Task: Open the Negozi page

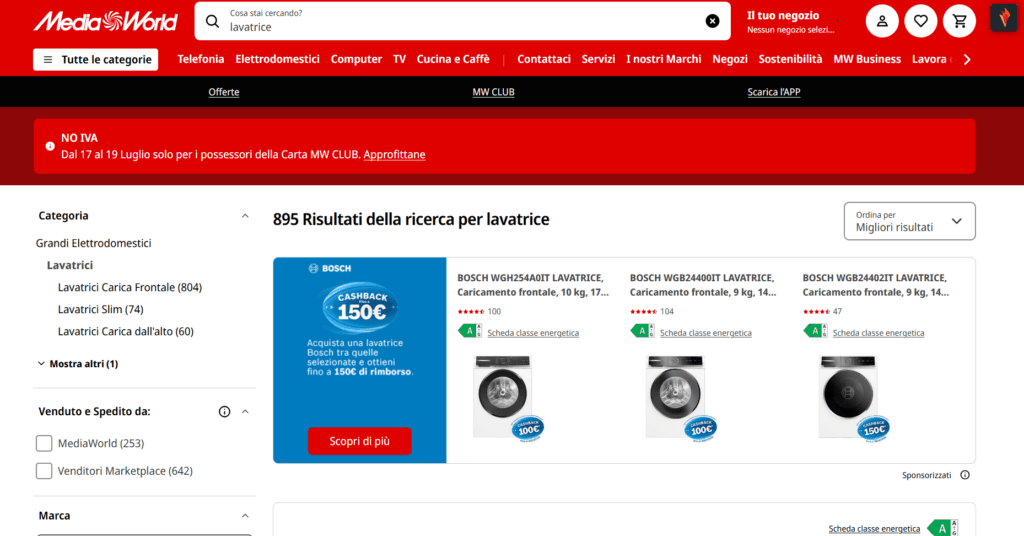Action: tap(729, 59)
